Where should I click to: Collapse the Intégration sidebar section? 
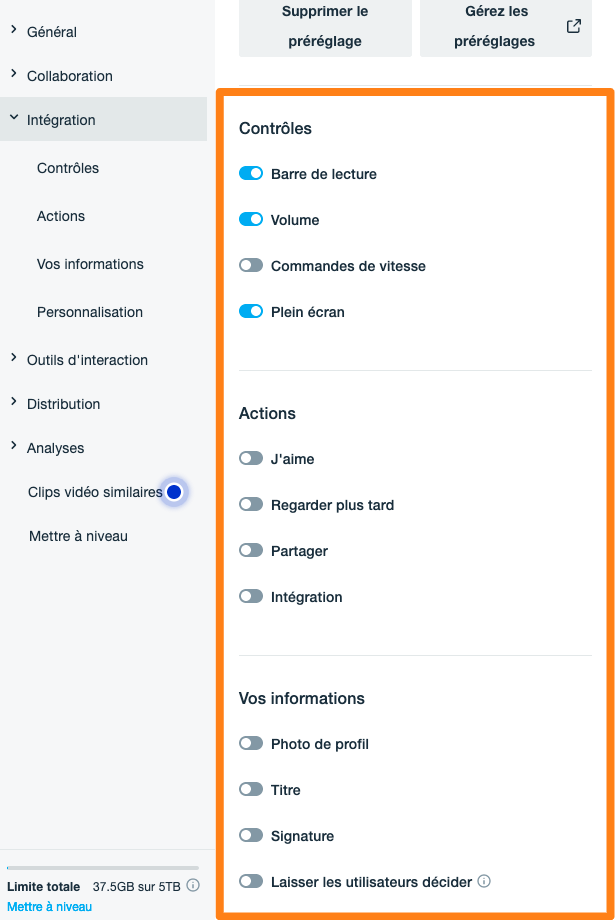tap(13, 117)
